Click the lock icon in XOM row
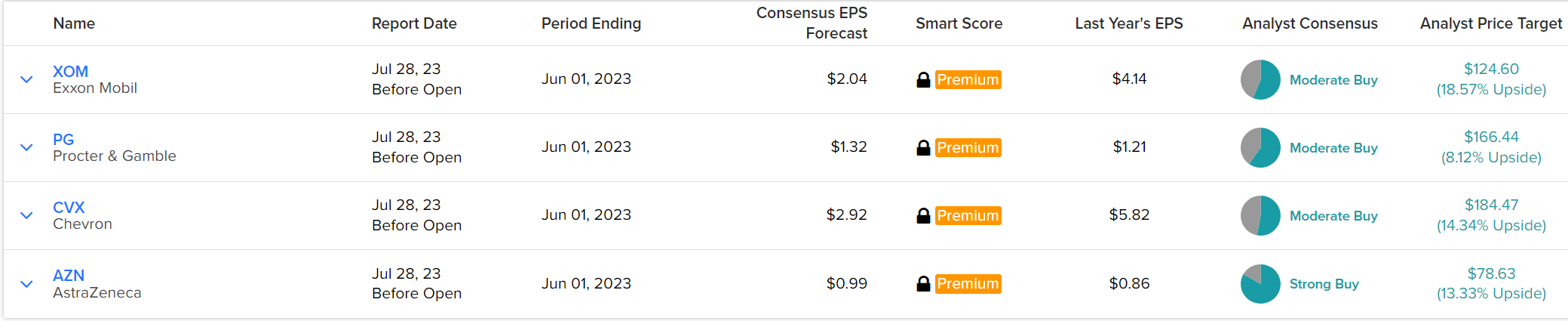The width and height of the screenshot is (1568, 321). coord(923,79)
